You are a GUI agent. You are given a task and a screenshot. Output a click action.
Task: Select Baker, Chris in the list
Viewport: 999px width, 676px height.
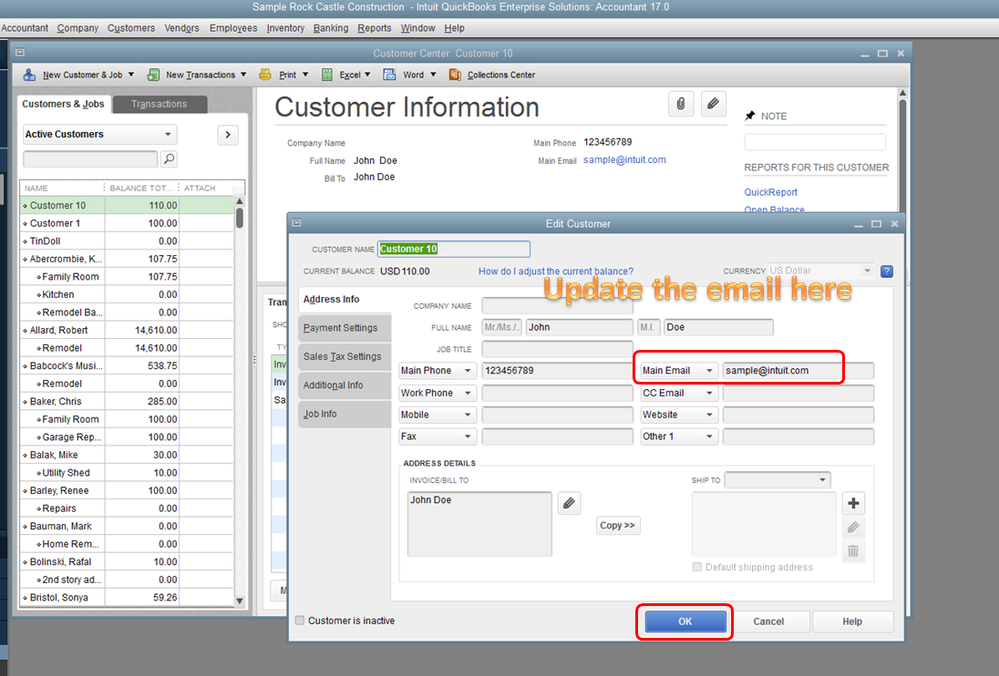pyautogui.click(x=127, y=402)
